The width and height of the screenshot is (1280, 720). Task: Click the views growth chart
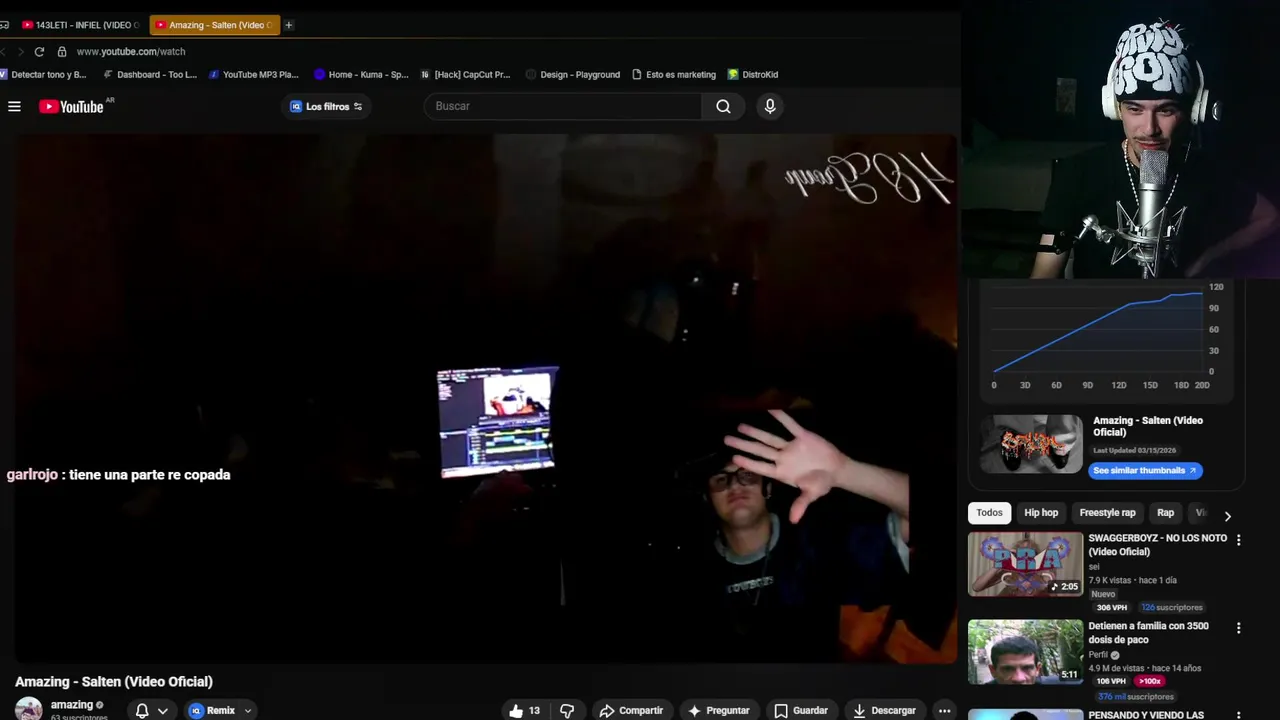point(1108,338)
